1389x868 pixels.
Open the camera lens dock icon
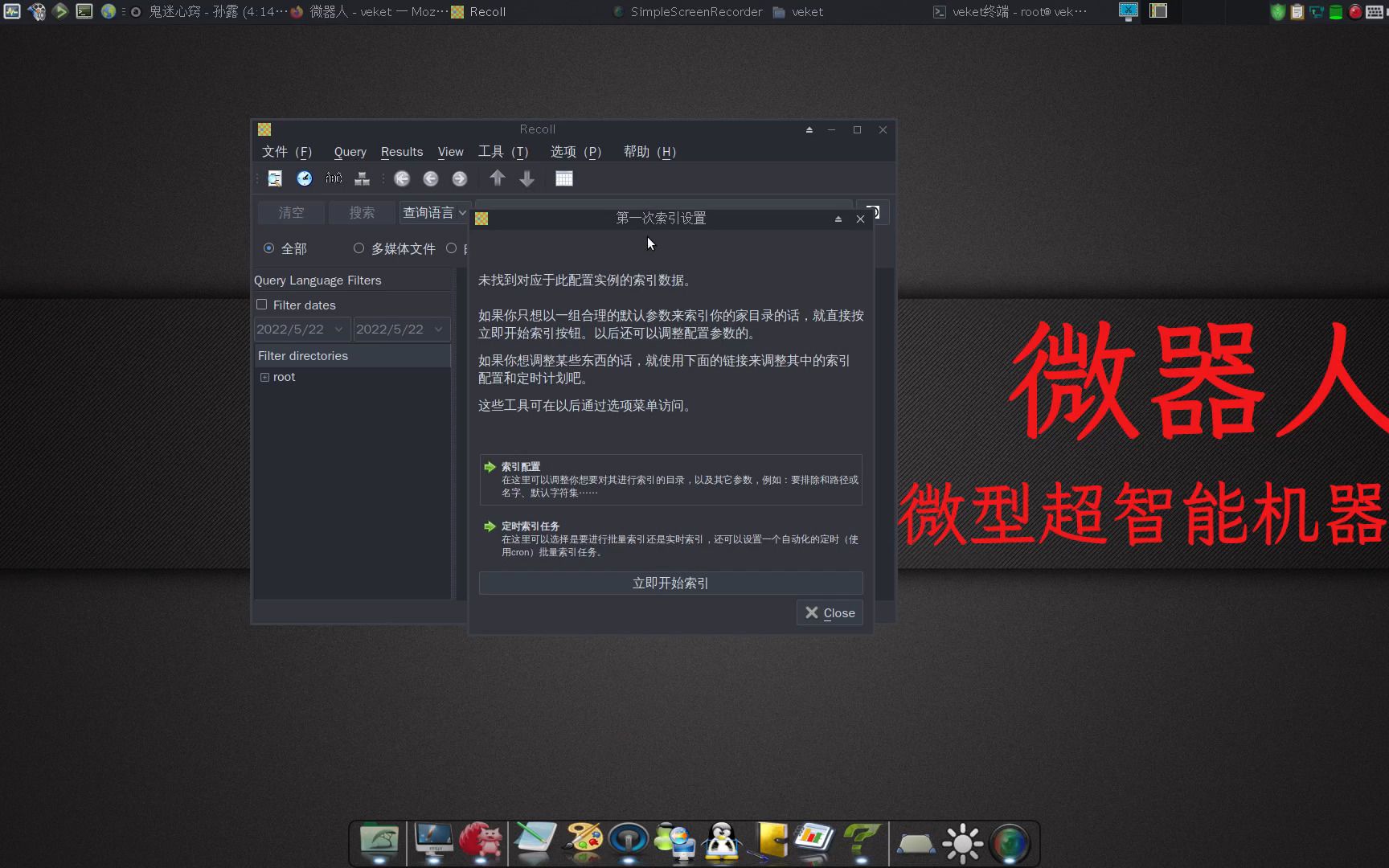(x=1010, y=843)
